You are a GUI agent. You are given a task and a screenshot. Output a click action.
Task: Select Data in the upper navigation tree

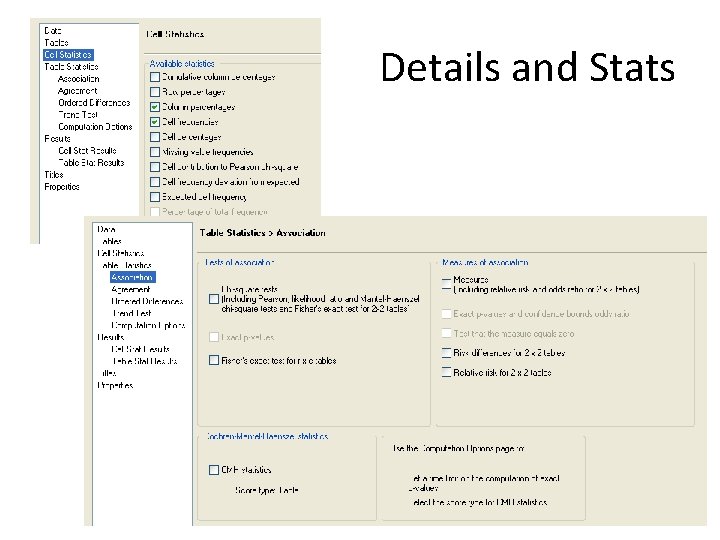53,31
